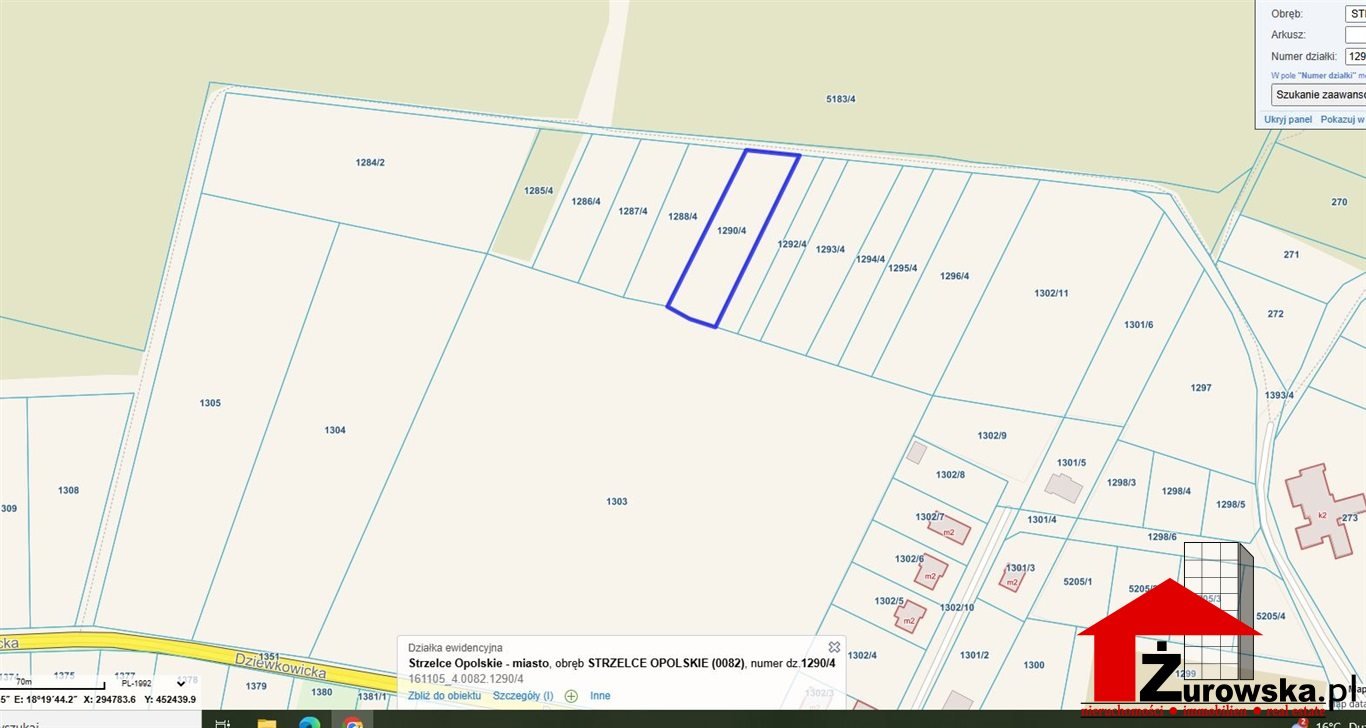
Task: Click the Task View icon on the taskbar
Action: (x=221, y=722)
